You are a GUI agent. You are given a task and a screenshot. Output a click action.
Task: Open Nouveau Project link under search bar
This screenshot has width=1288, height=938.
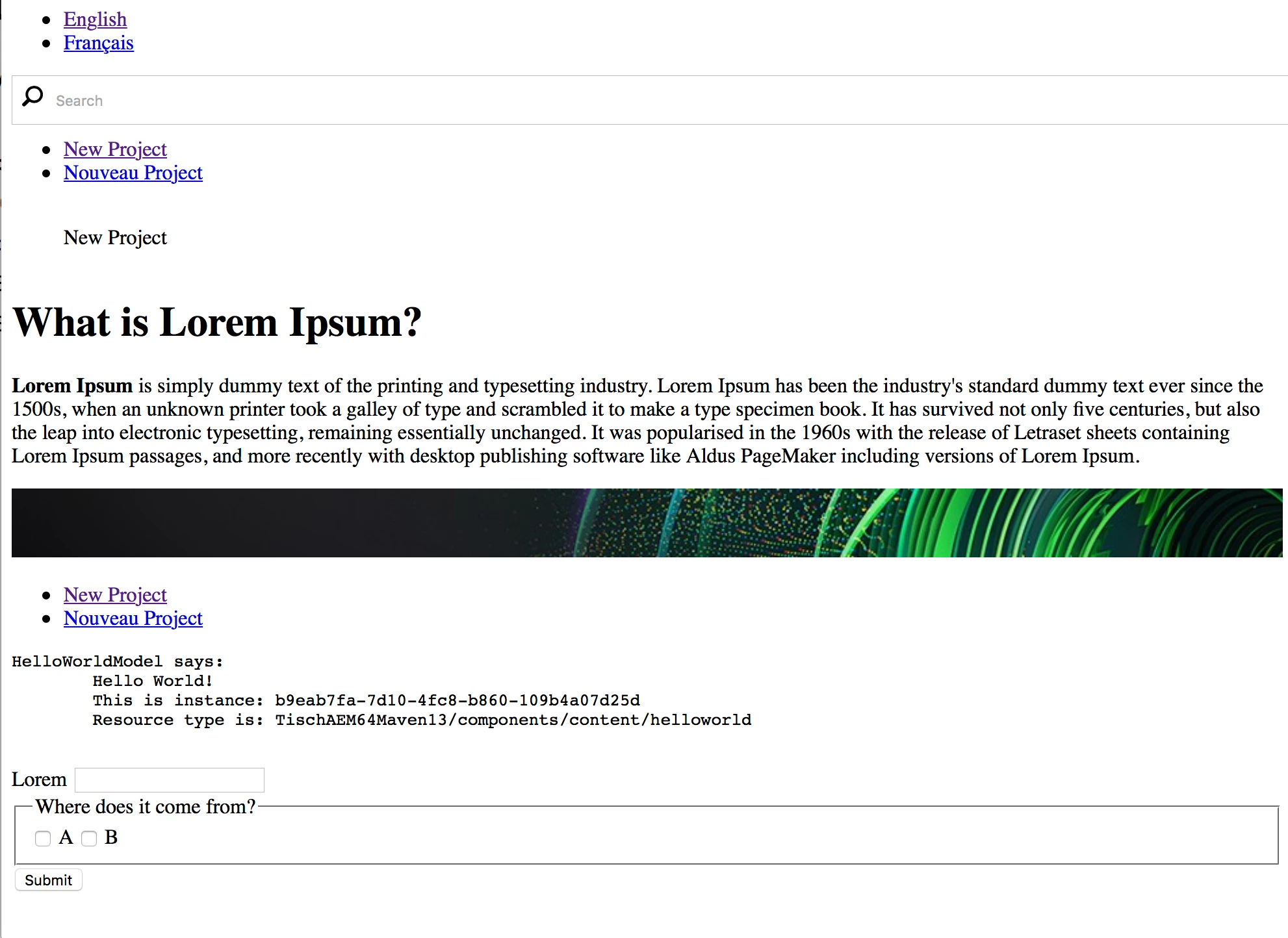pyautogui.click(x=133, y=173)
